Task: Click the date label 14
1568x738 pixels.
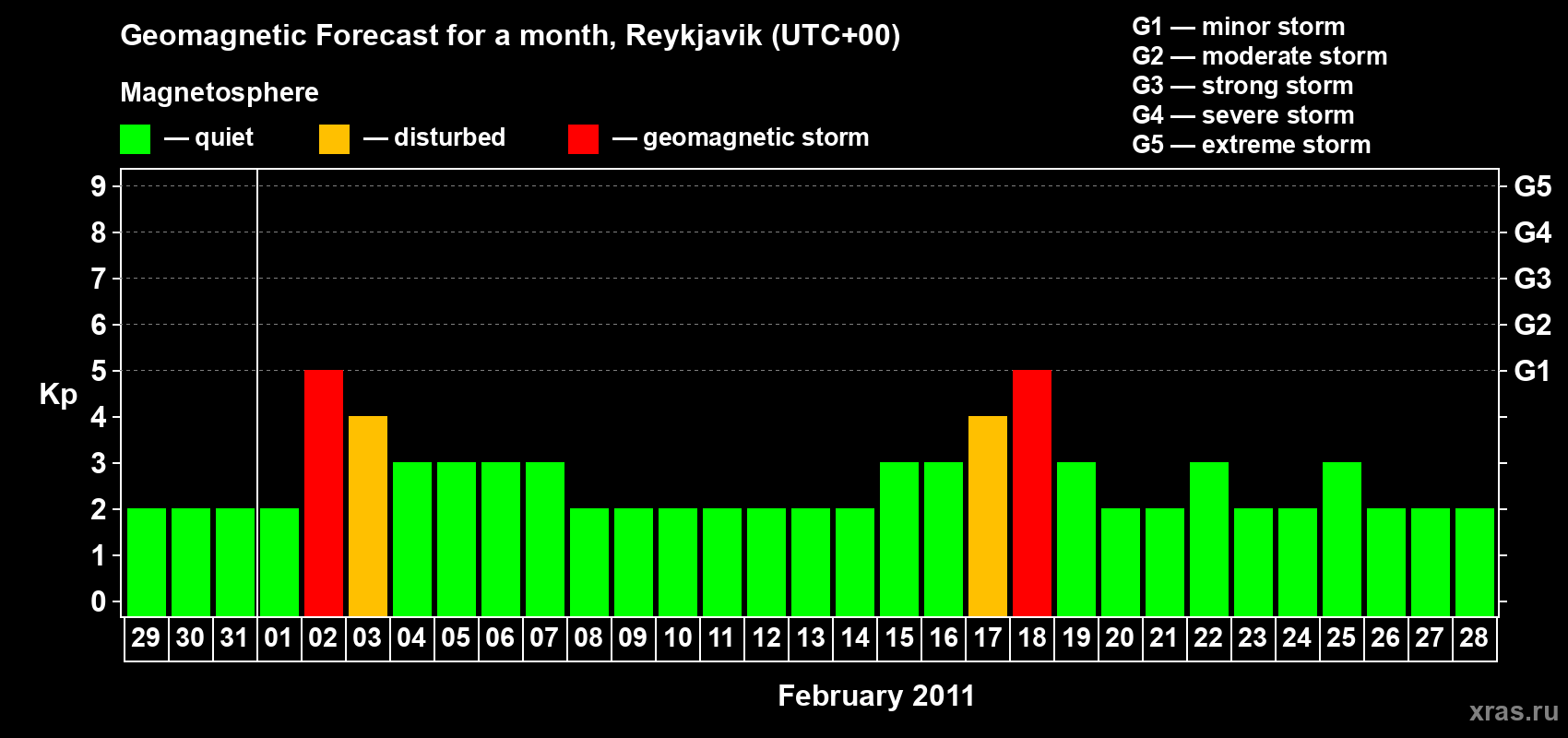Action: [x=855, y=637]
